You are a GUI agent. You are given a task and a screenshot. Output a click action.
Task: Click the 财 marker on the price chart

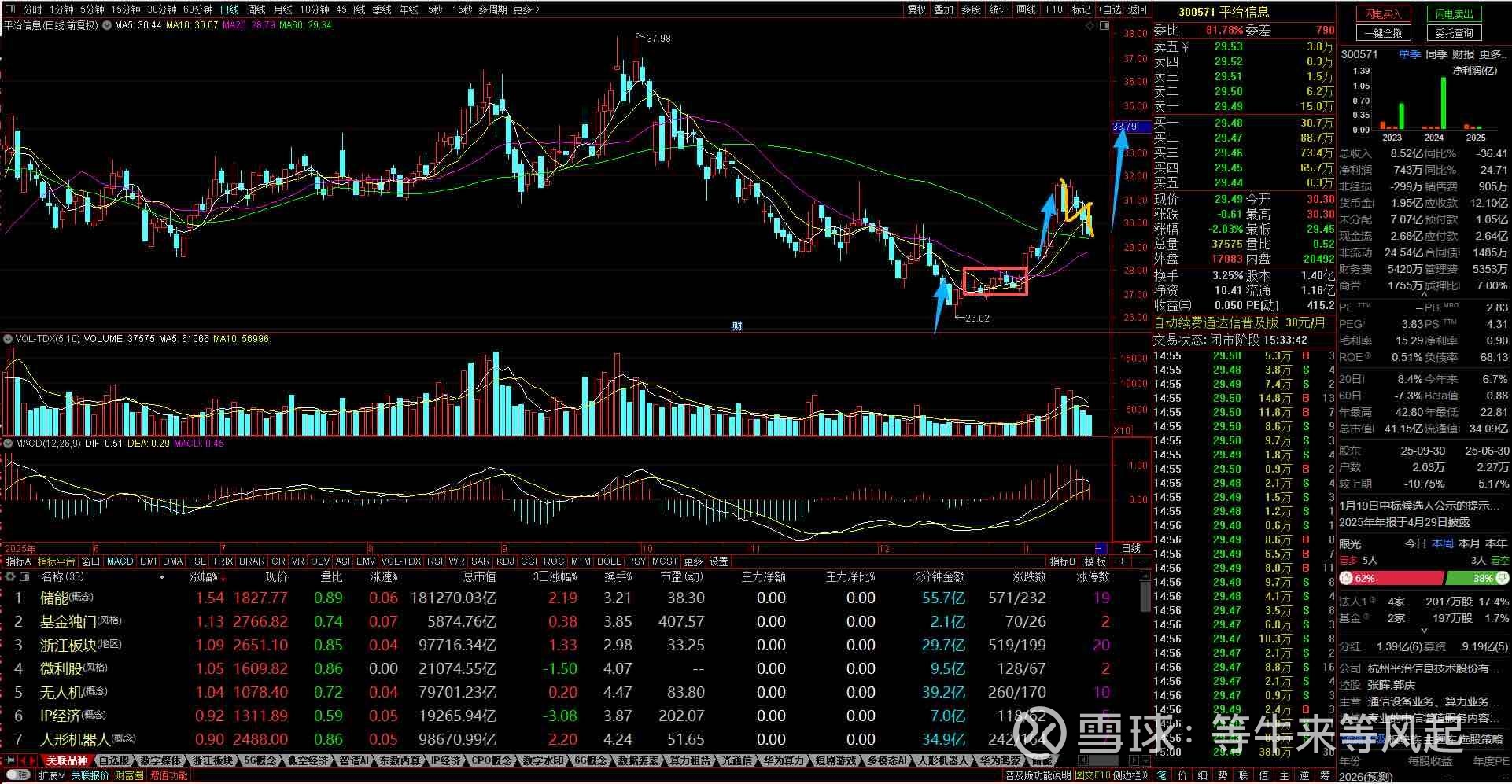[x=736, y=326]
